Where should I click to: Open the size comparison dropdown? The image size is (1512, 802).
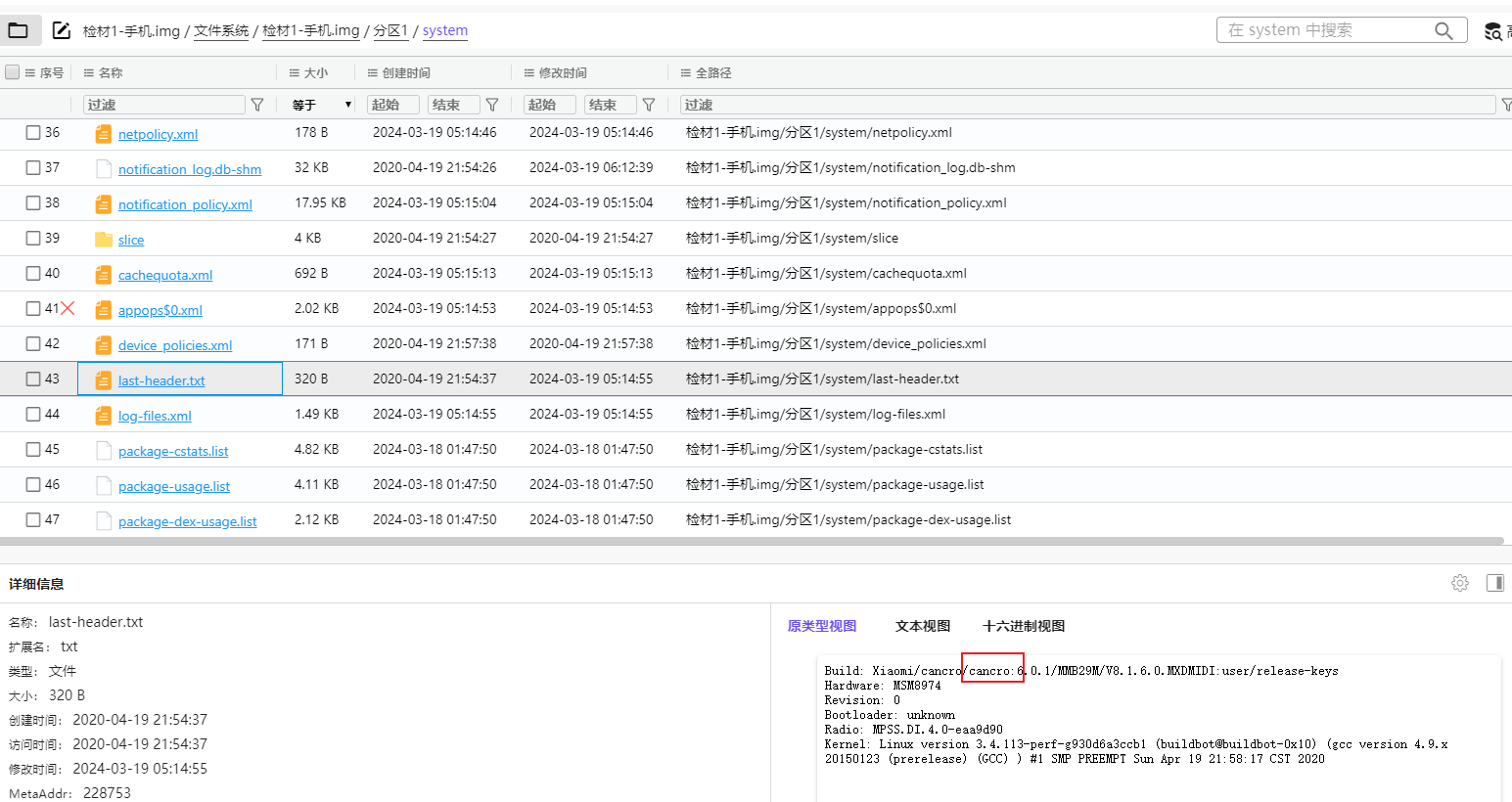click(x=322, y=105)
